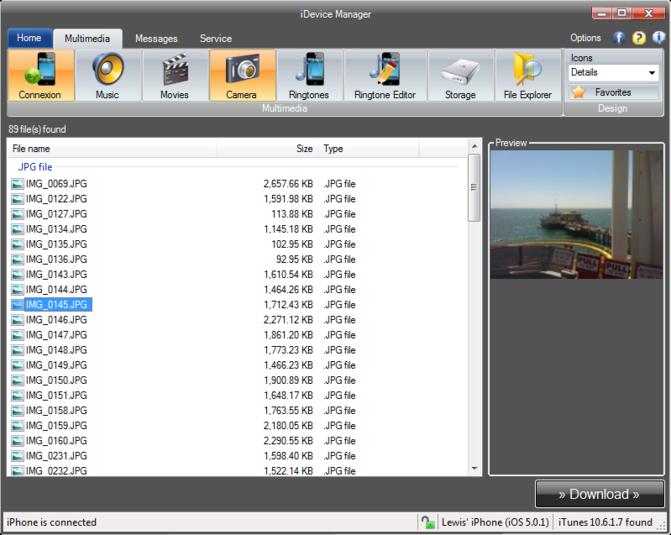Select the Camera icon
Image resolution: width=671 pixels, height=535 pixels.
(242, 75)
